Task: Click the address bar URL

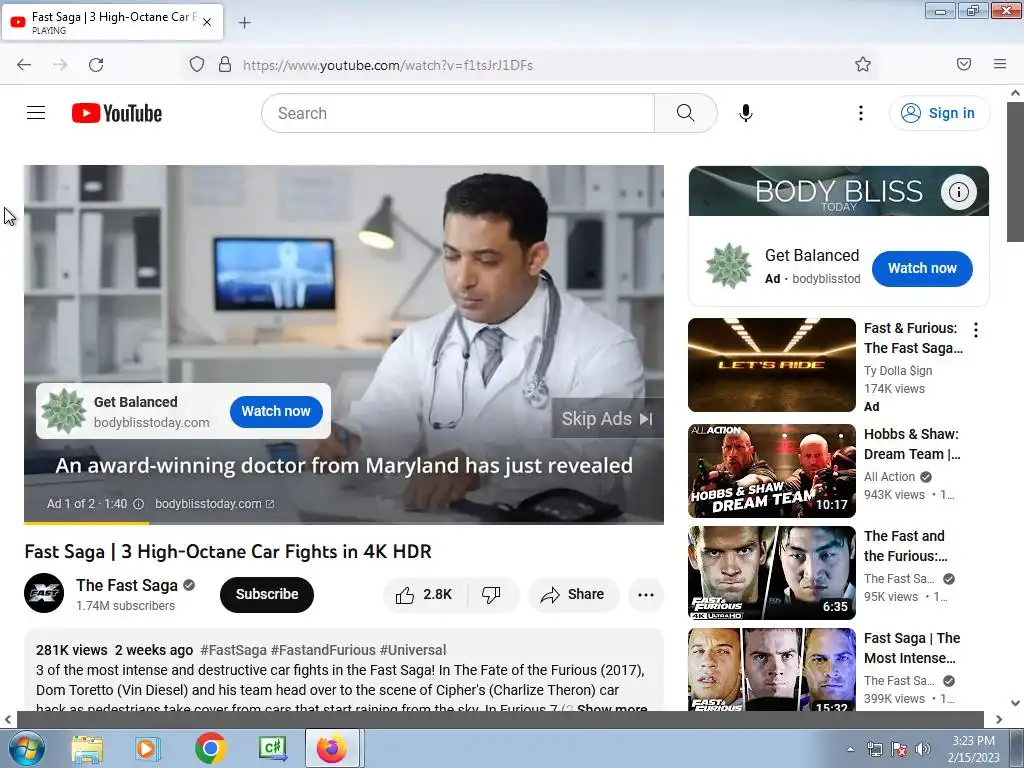Action: coord(388,65)
